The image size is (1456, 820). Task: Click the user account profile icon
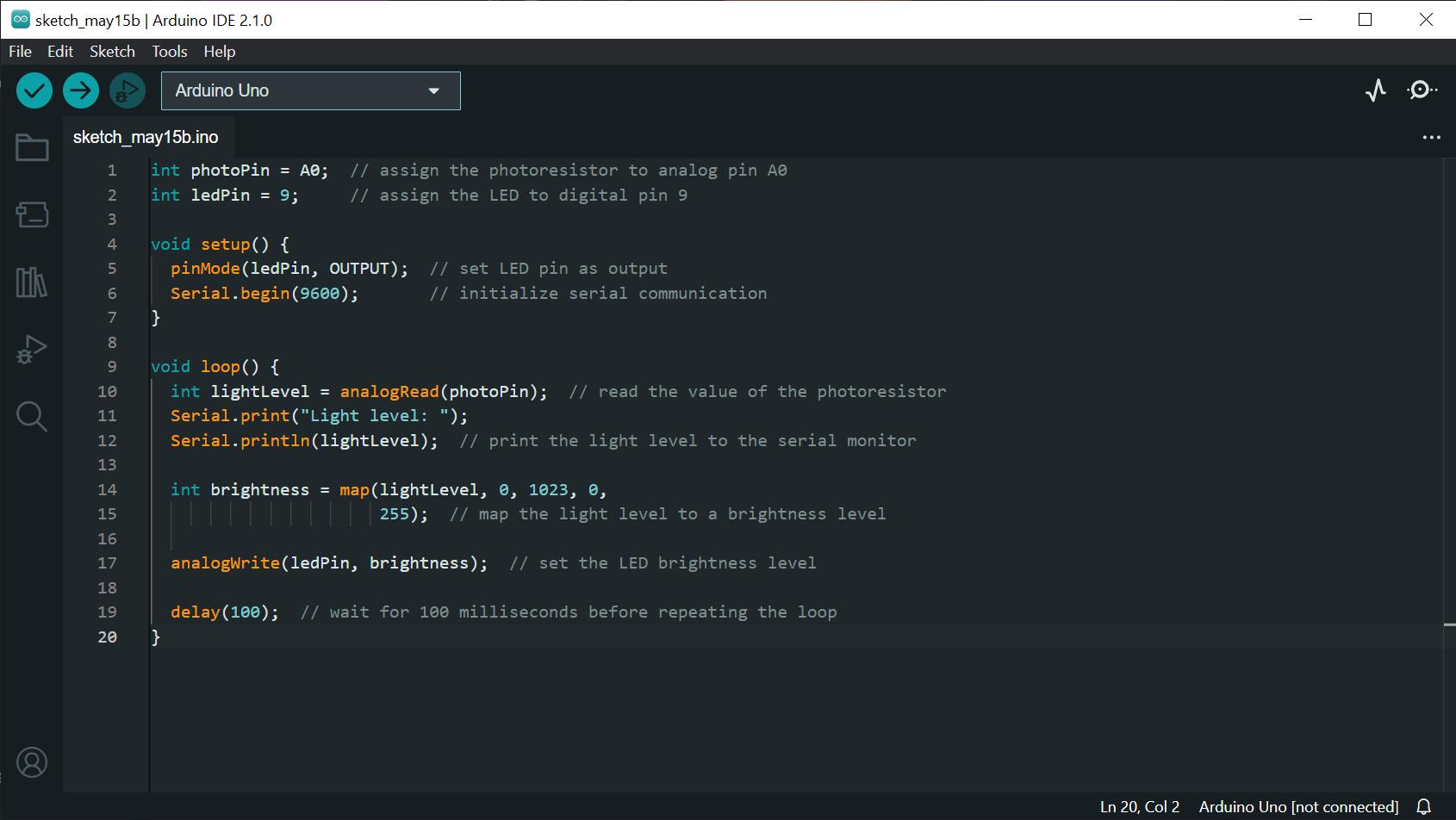(32, 762)
